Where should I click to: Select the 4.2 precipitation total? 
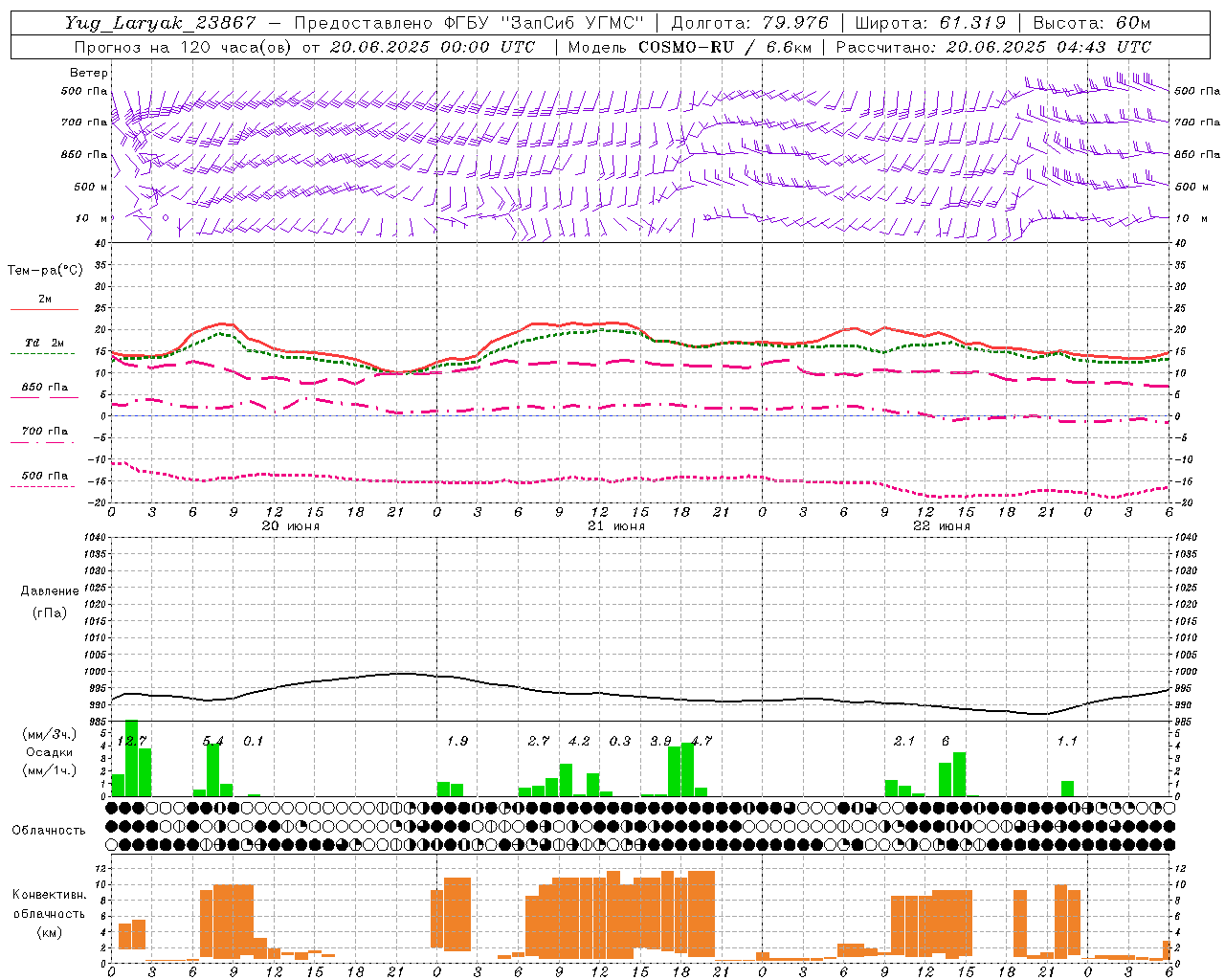(579, 741)
